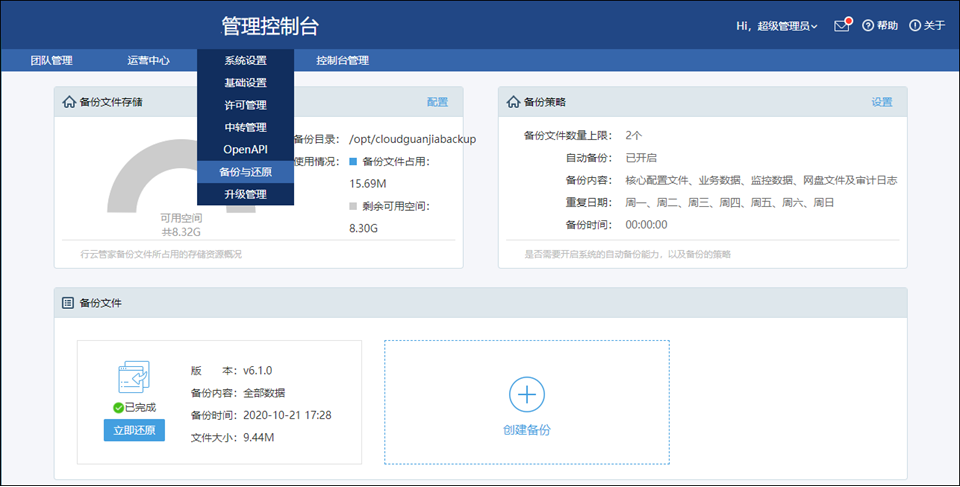Click the plus circle icon to create backup
960x487 pixels.
(527, 395)
